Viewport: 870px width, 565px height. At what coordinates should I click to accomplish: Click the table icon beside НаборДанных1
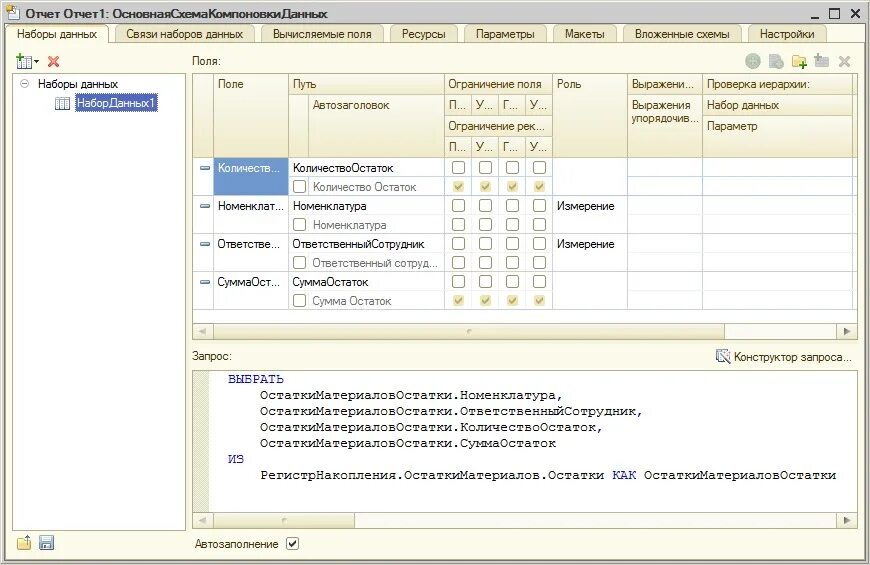pyautogui.click(x=62, y=103)
